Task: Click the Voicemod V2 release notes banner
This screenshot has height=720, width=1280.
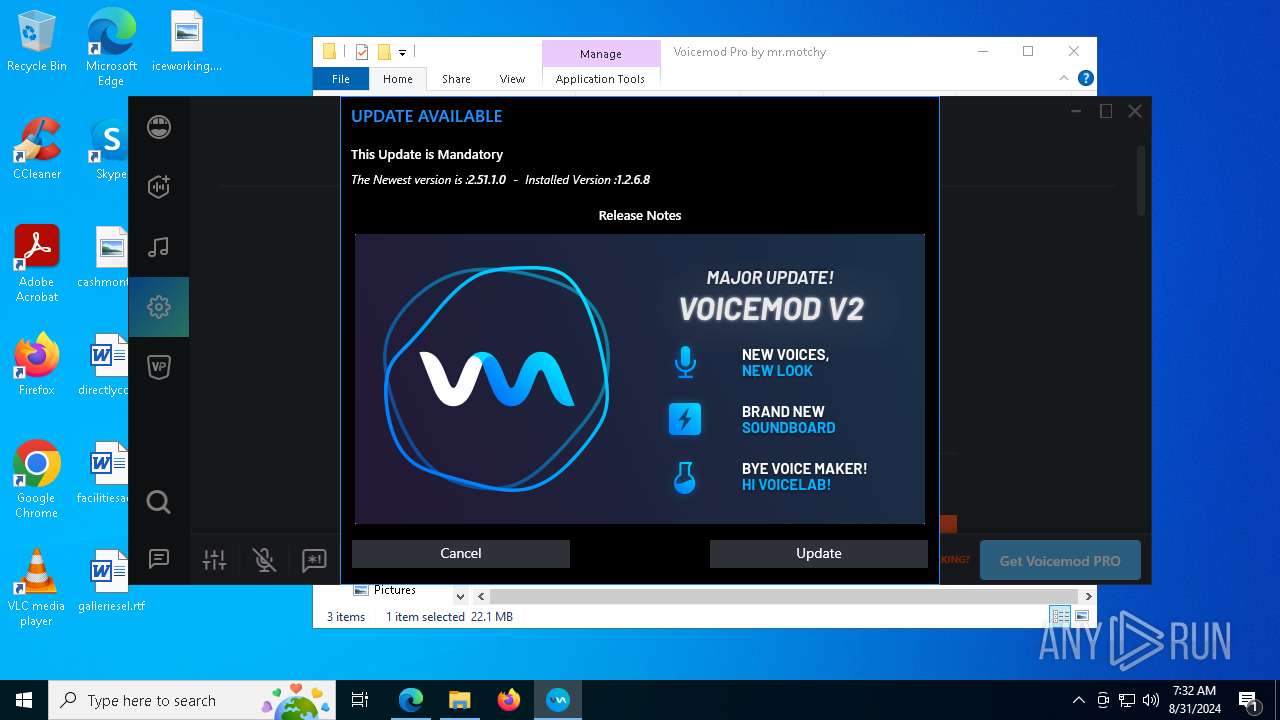Action: coord(640,379)
